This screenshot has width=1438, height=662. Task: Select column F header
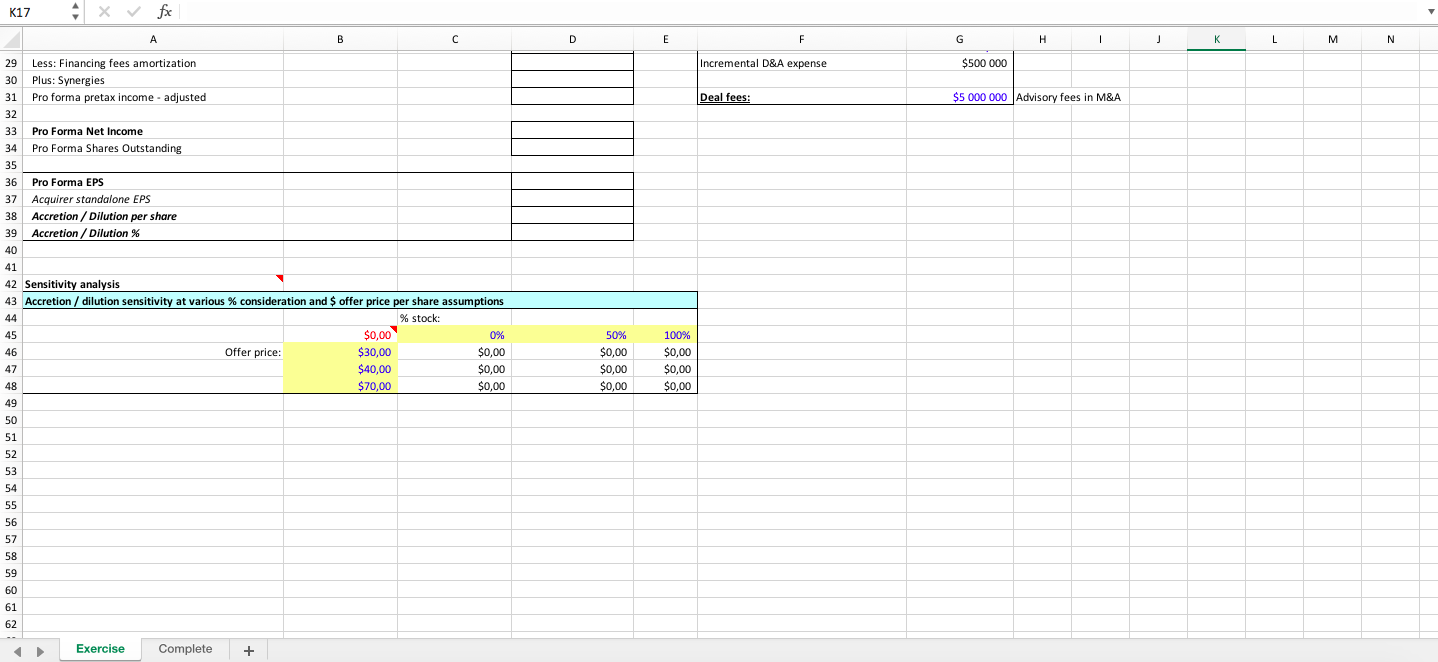(x=802, y=39)
